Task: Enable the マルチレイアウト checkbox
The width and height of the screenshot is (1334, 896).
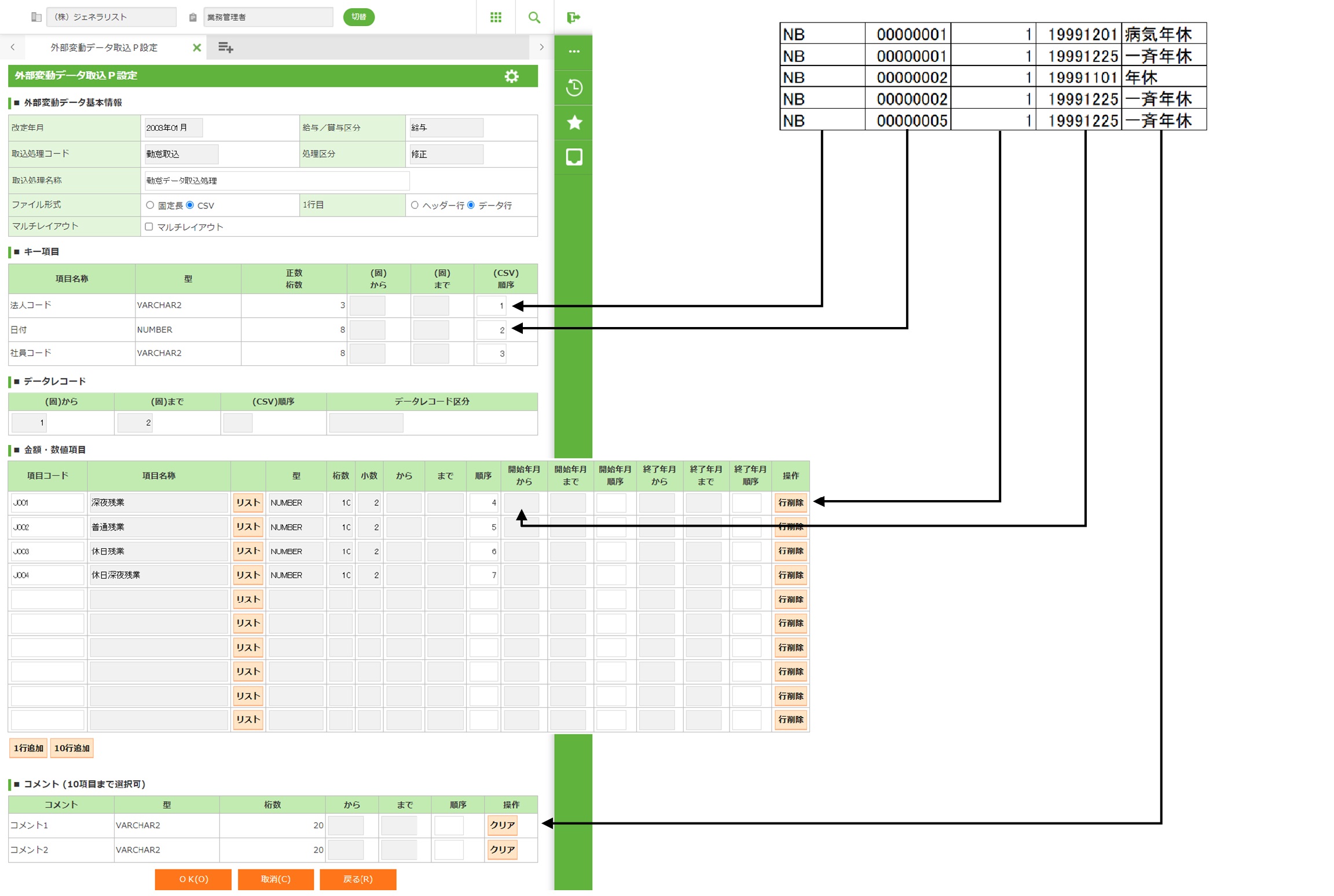Action: (x=149, y=226)
